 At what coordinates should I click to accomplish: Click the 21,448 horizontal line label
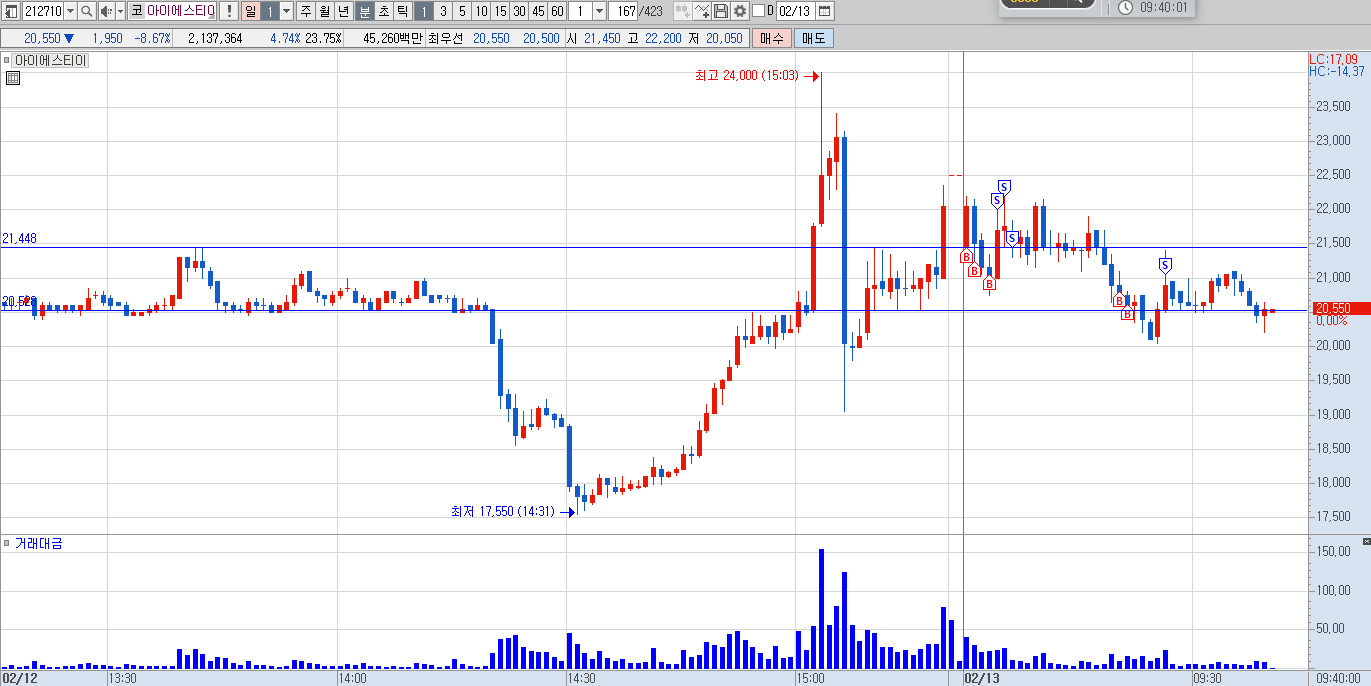[x=19, y=238]
